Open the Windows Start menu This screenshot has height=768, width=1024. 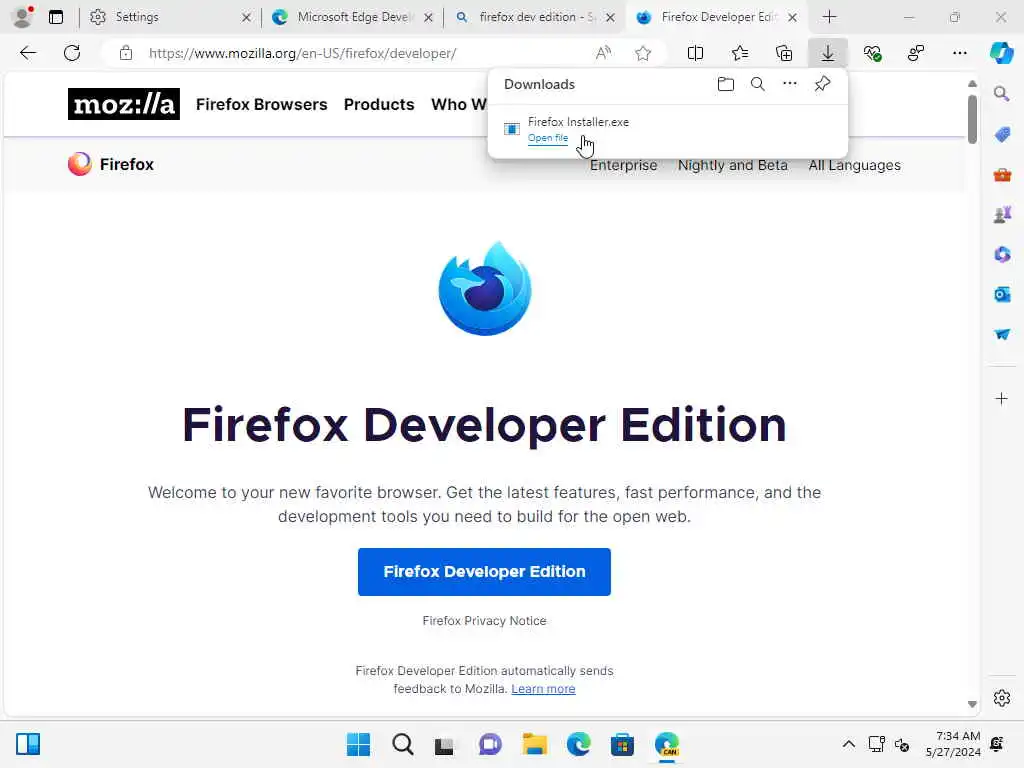click(358, 744)
